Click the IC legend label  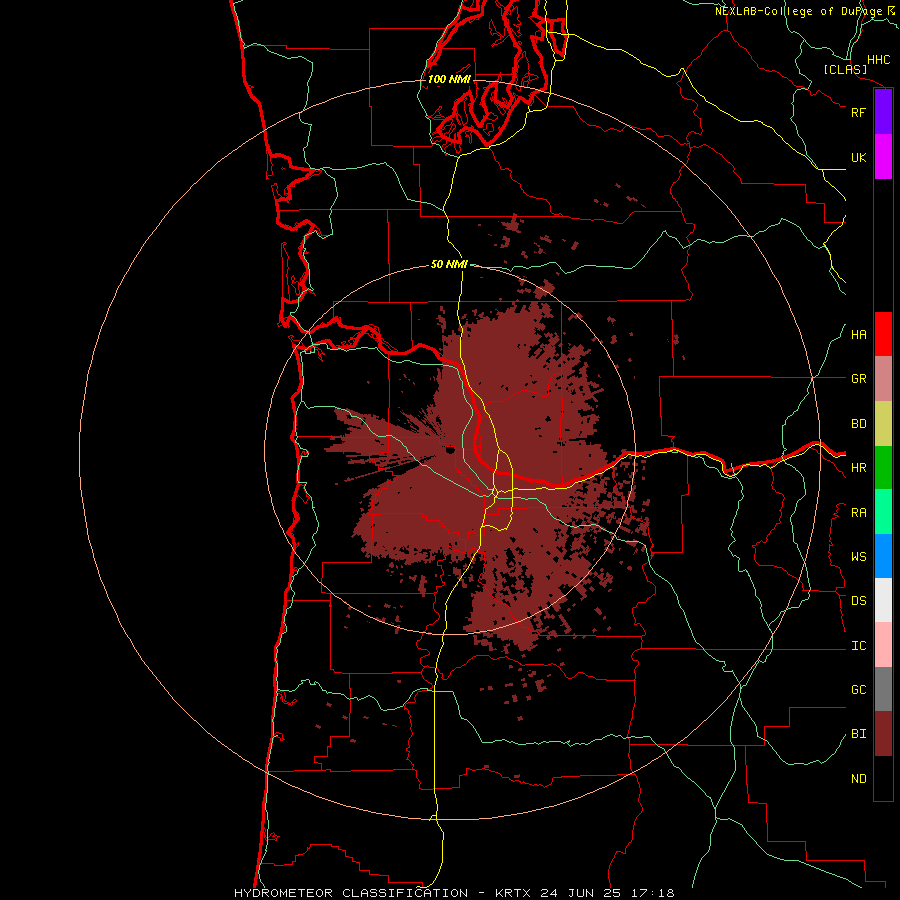point(858,646)
